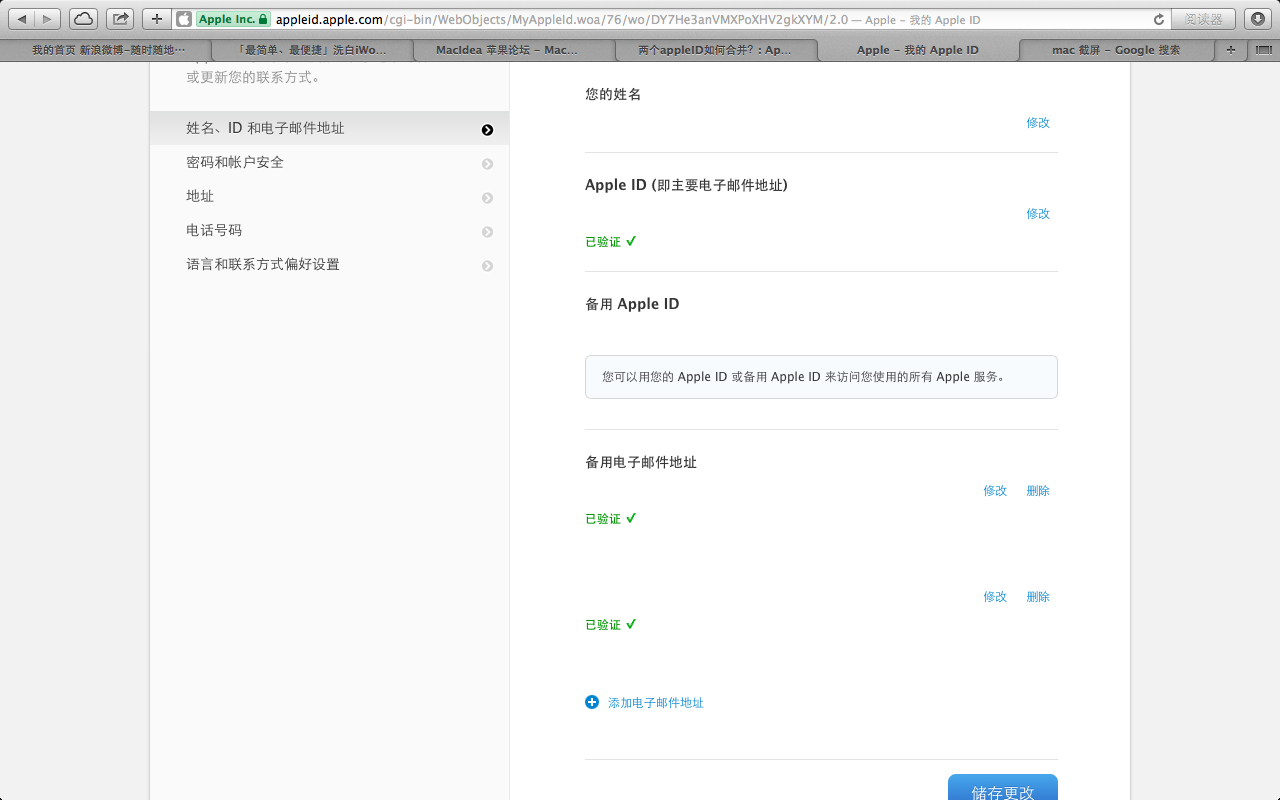The width and height of the screenshot is (1280, 800).
Task: Expand 密码和帐户安全 sidebar arrow
Action: tap(487, 164)
